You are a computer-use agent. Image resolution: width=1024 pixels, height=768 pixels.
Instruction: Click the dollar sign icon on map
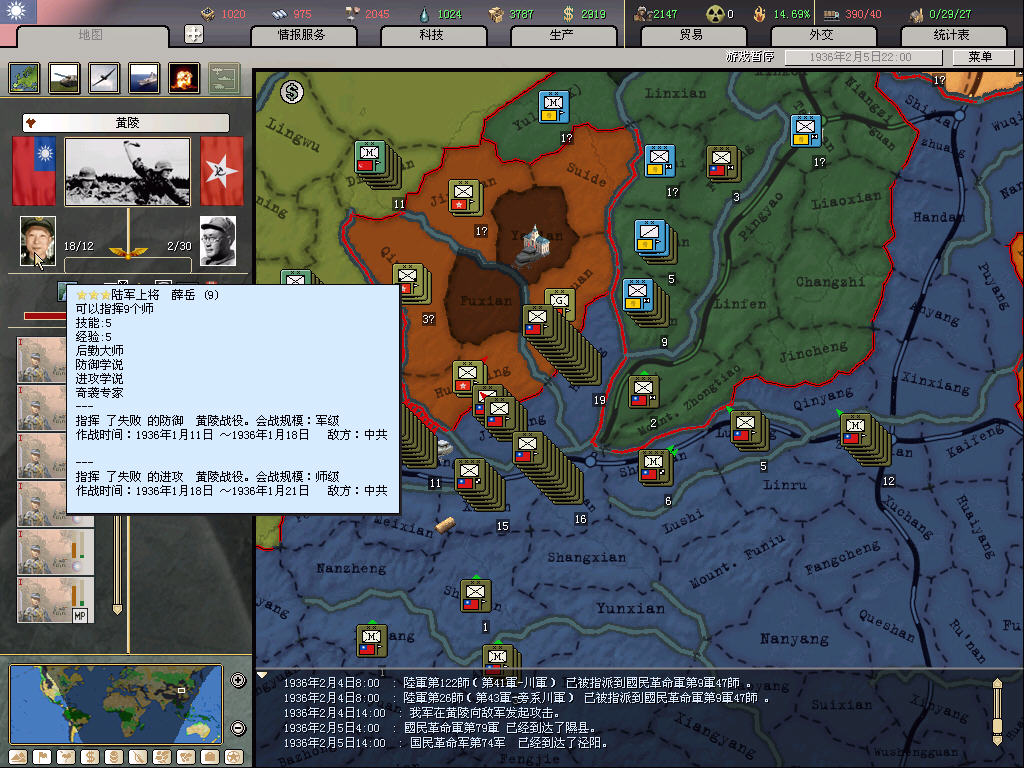291,93
